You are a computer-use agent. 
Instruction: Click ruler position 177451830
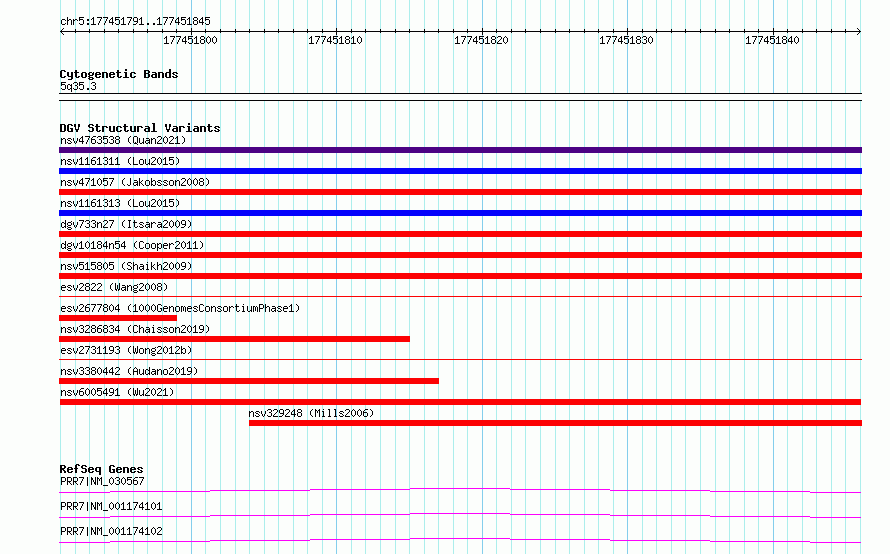click(x=627, y=40)
